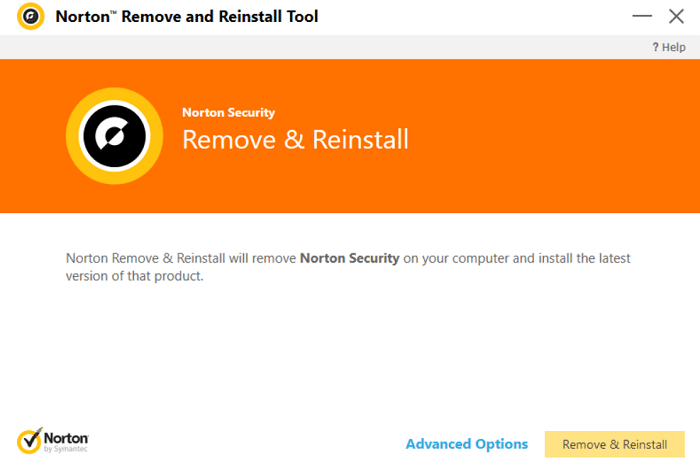The width and height of the screenshot is (700, 465).
Task: Click the bold 'Norton Security' text in description
Action: click(x=350, y=258)
